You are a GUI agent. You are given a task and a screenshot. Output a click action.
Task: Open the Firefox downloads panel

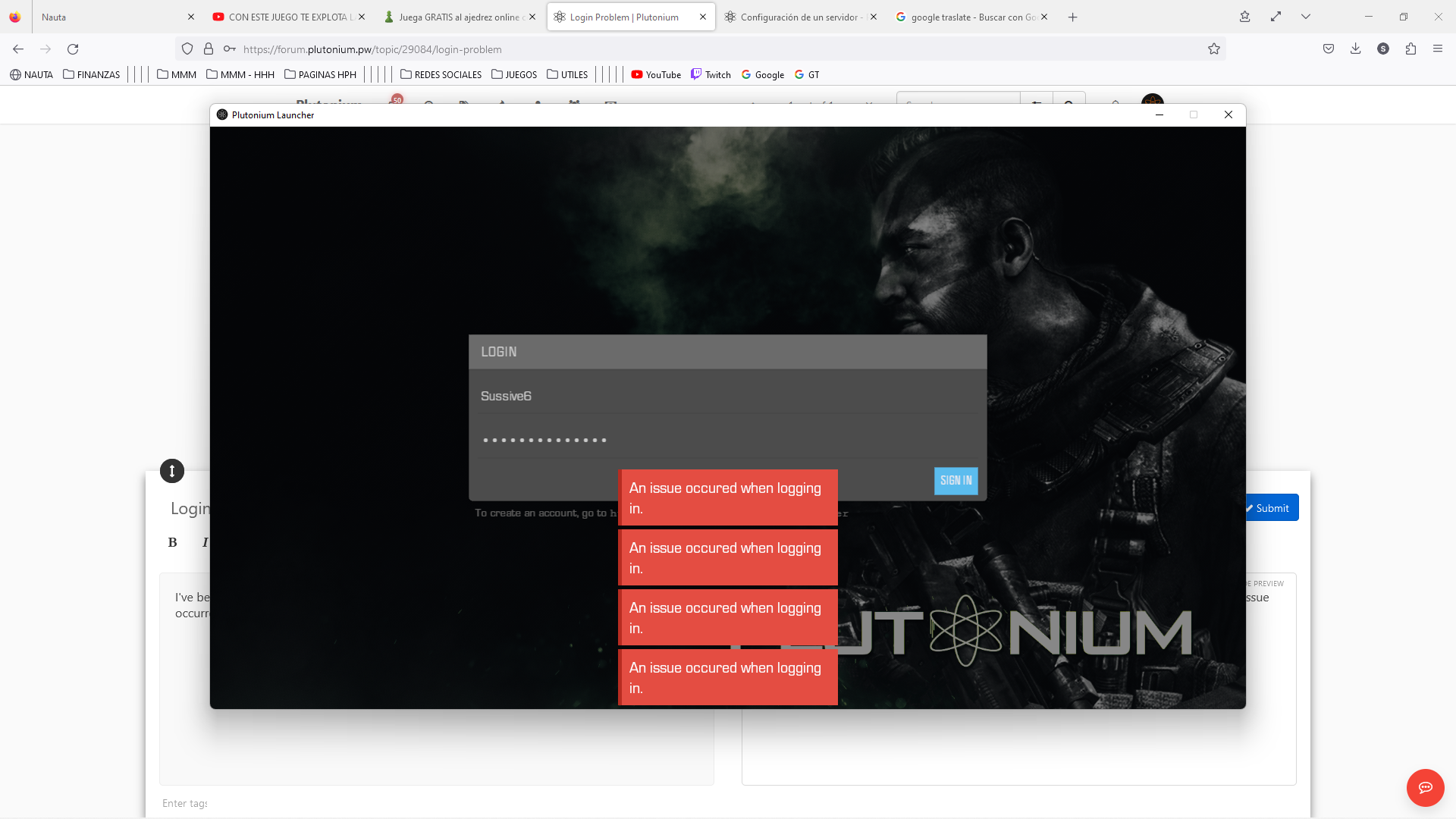click(x=1356, y=49)
